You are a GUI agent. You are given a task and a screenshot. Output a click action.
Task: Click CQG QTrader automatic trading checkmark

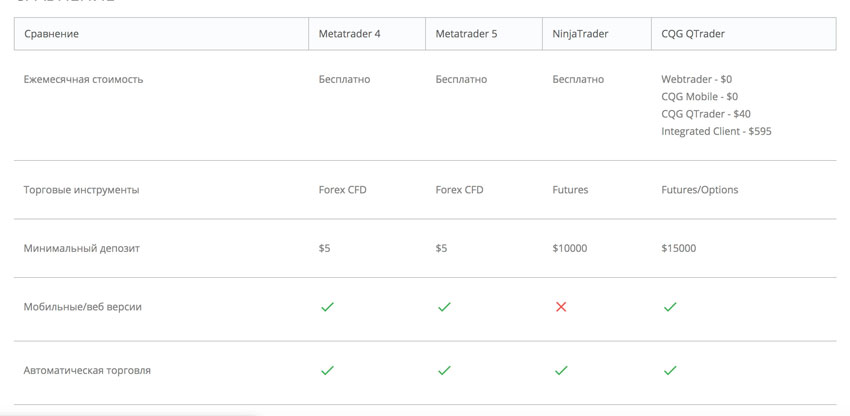(670, 370)
